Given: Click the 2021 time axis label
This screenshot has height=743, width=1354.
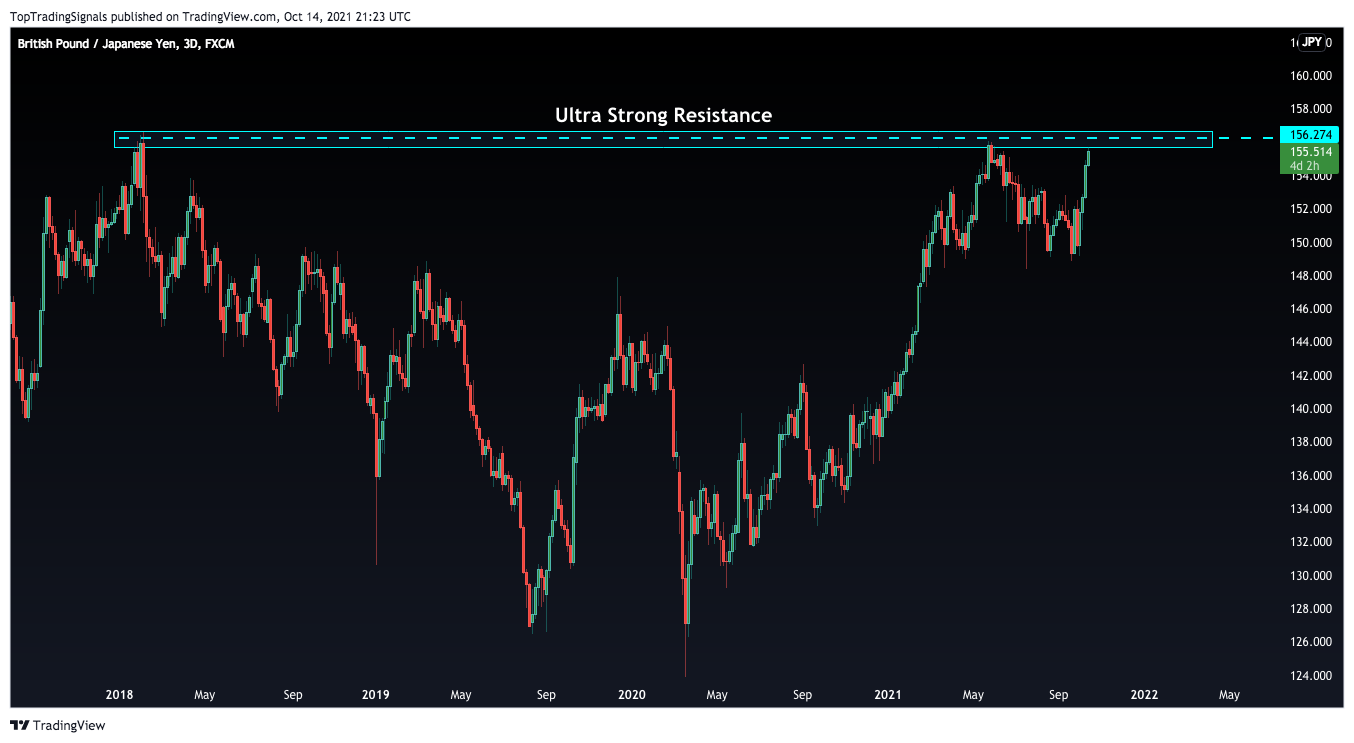Looking at the screenshot, I should click(x=888, y=695).
